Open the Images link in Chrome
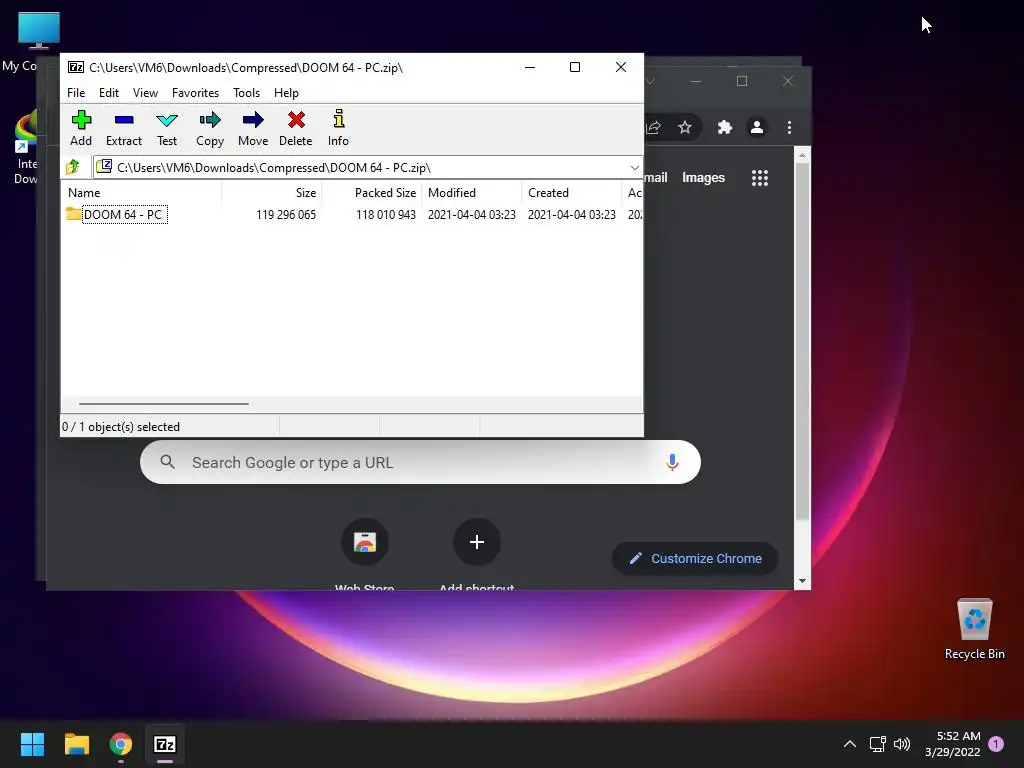This screenshot has height=768, width=1024. coord(703,178)
